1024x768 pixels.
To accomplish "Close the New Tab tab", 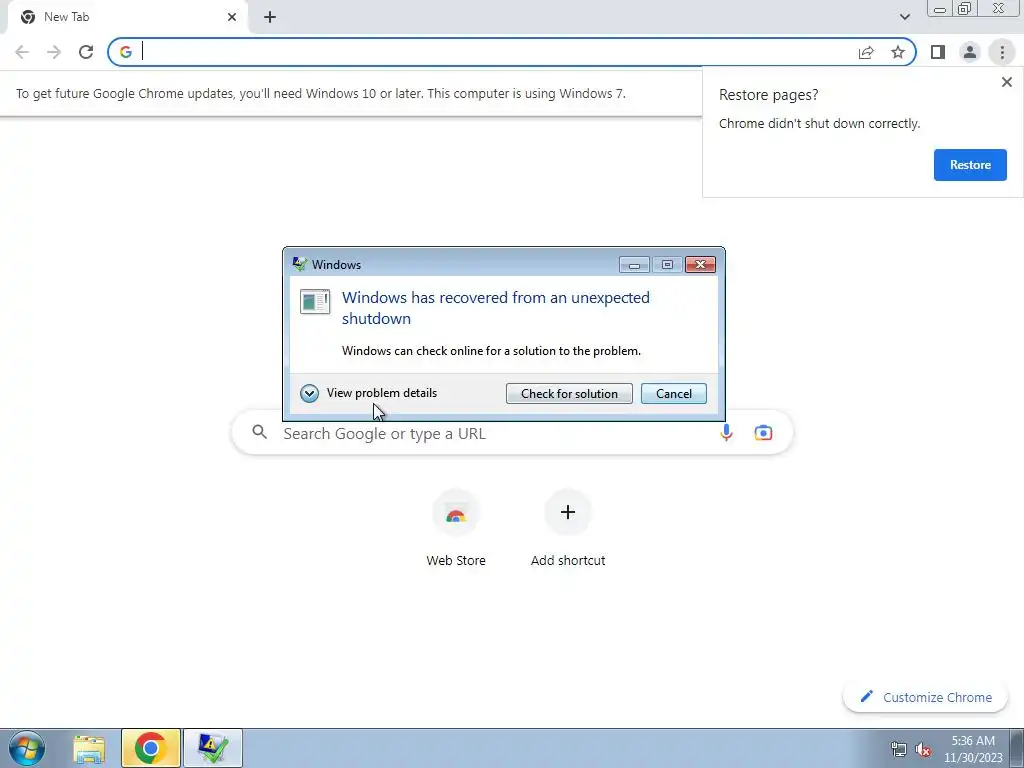I will point(232,17).
